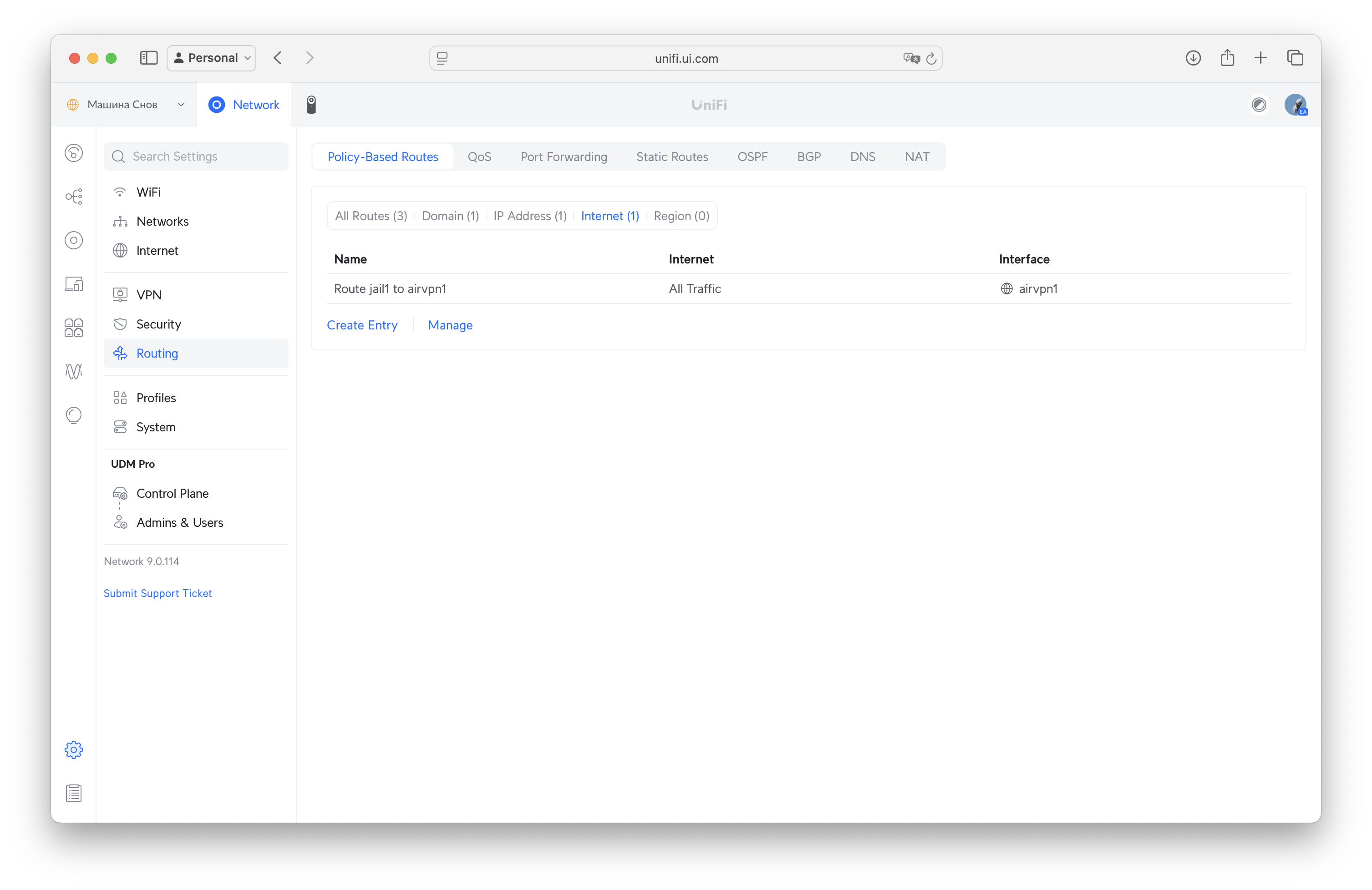This screenshot has width=1372, height=890.
Task: Click Create Entry for a new route
Action: [362, 325]
